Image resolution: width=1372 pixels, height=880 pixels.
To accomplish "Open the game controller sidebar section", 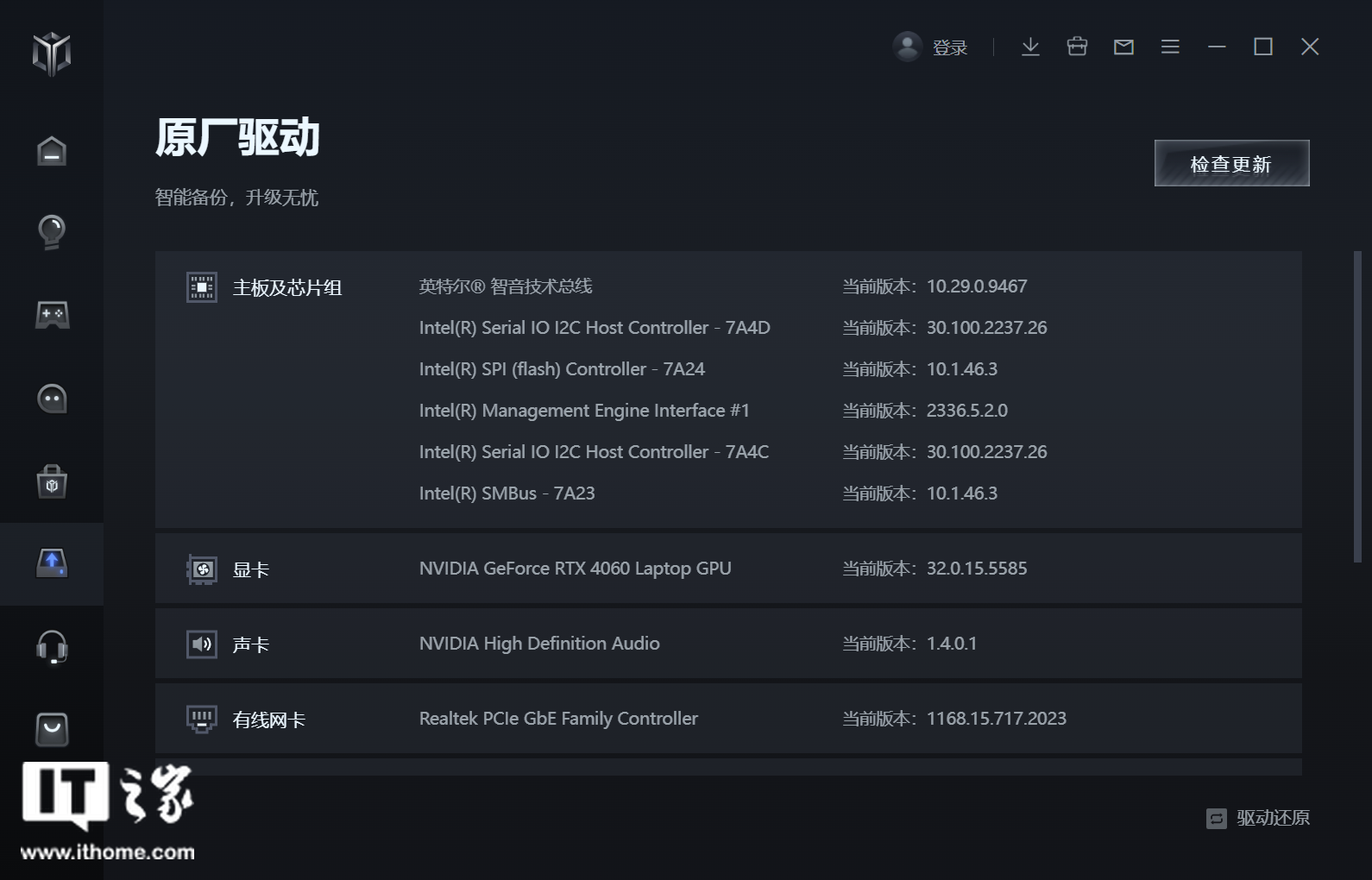I will [52, 315].
